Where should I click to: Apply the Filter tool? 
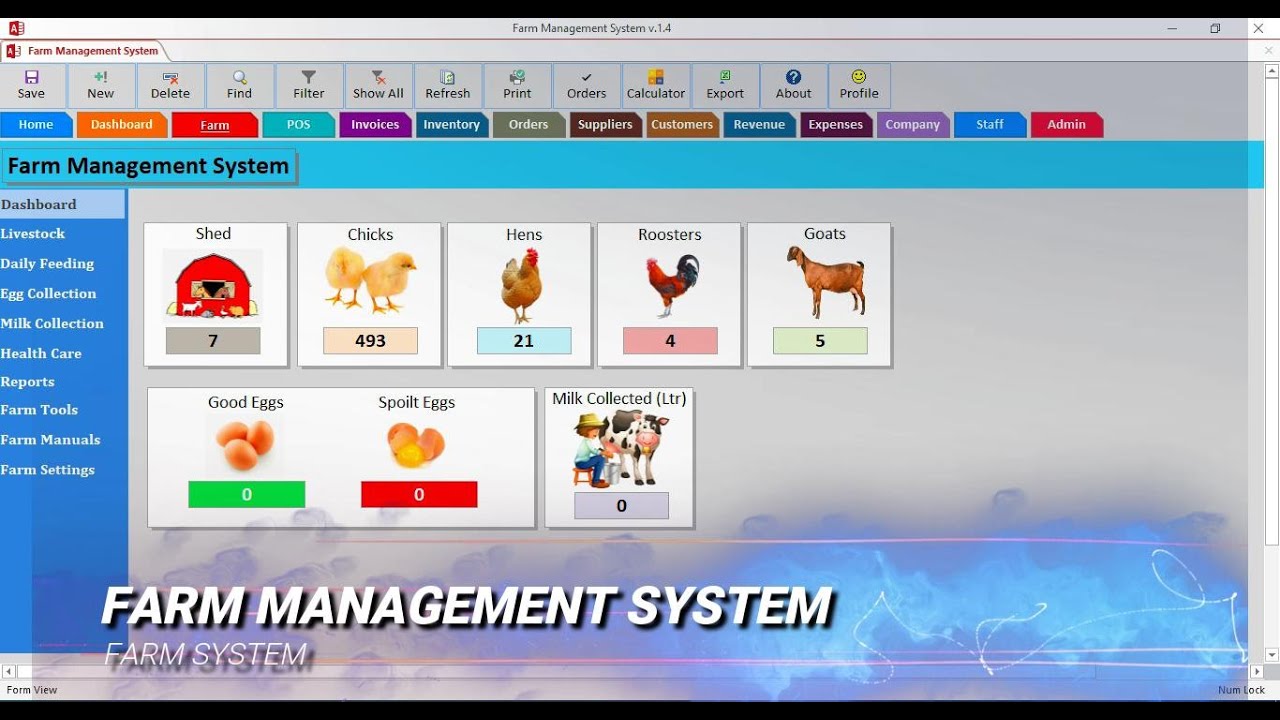(x=309, y=85)
